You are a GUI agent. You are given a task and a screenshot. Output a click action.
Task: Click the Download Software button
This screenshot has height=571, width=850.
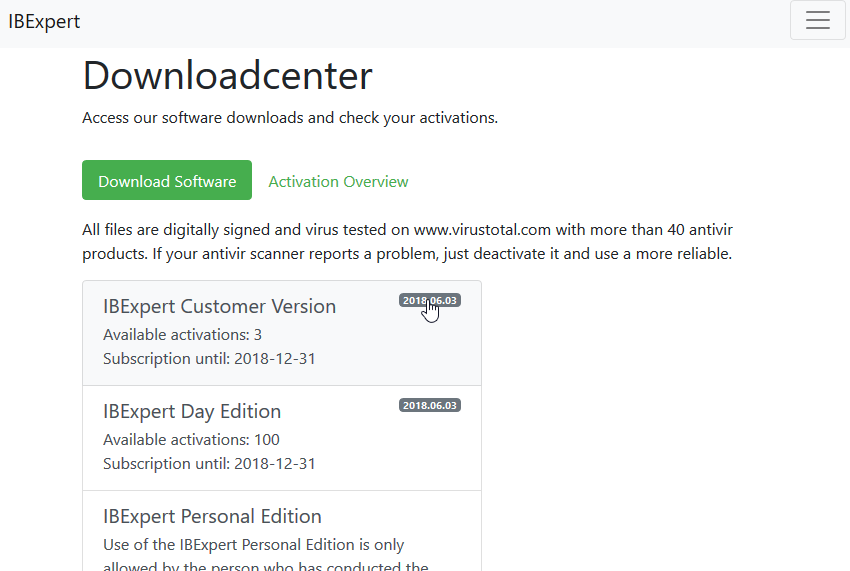[167, 180]
